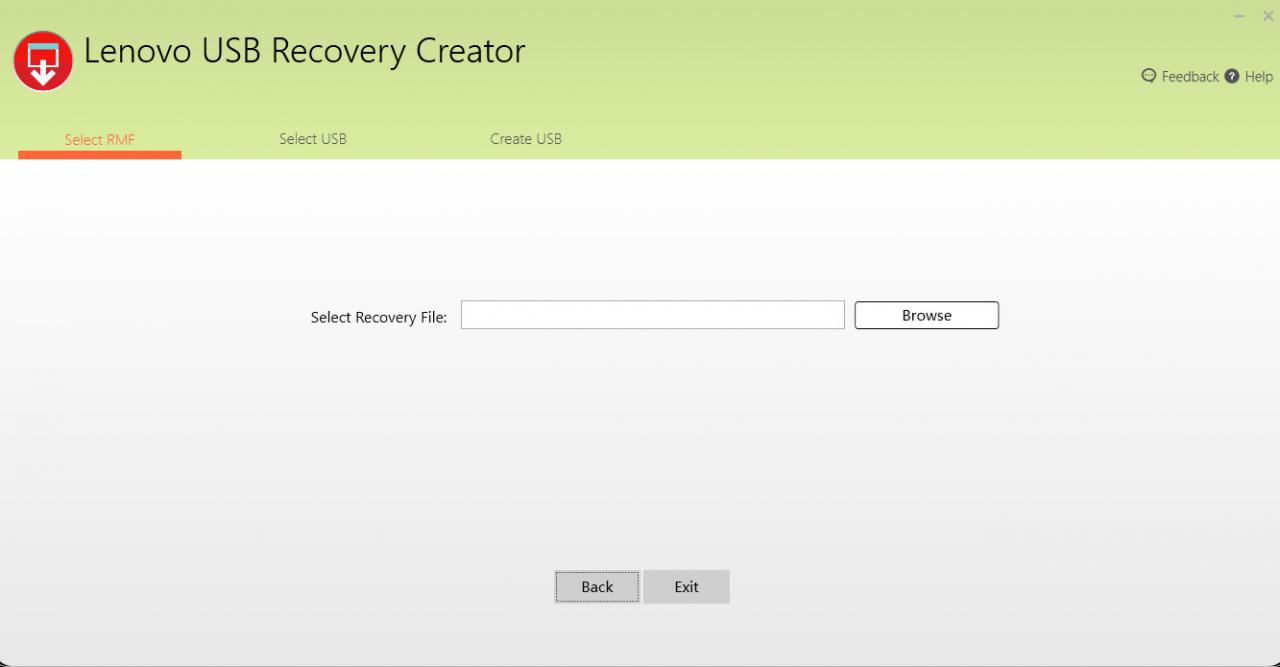Click the Select Recovery File label

pos(378,317)
